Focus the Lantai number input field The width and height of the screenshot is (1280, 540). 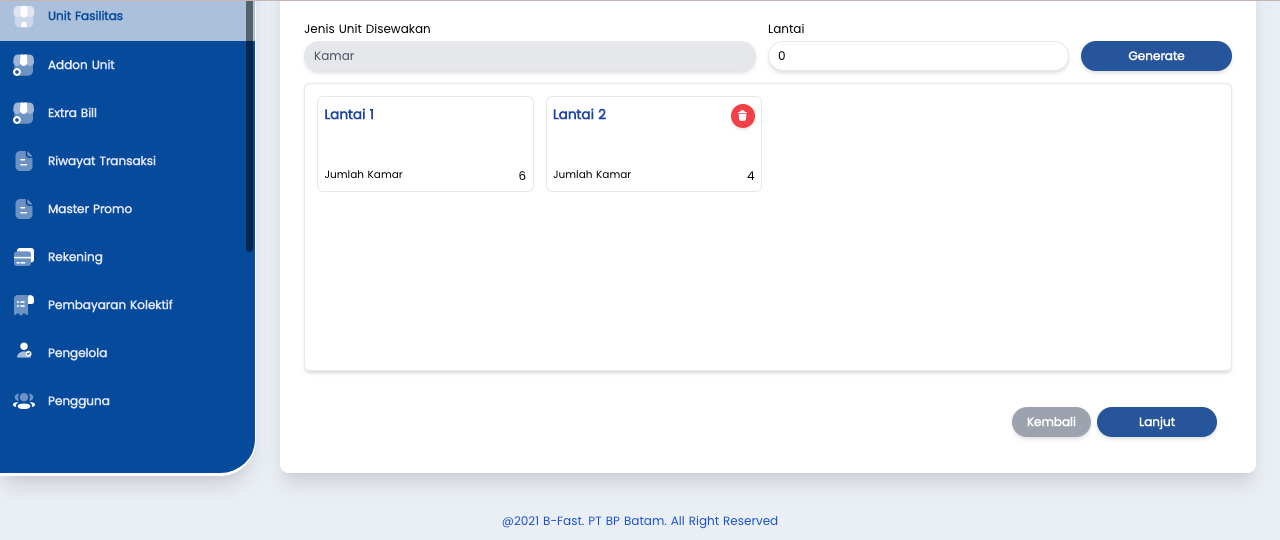[x=917, y=56]
